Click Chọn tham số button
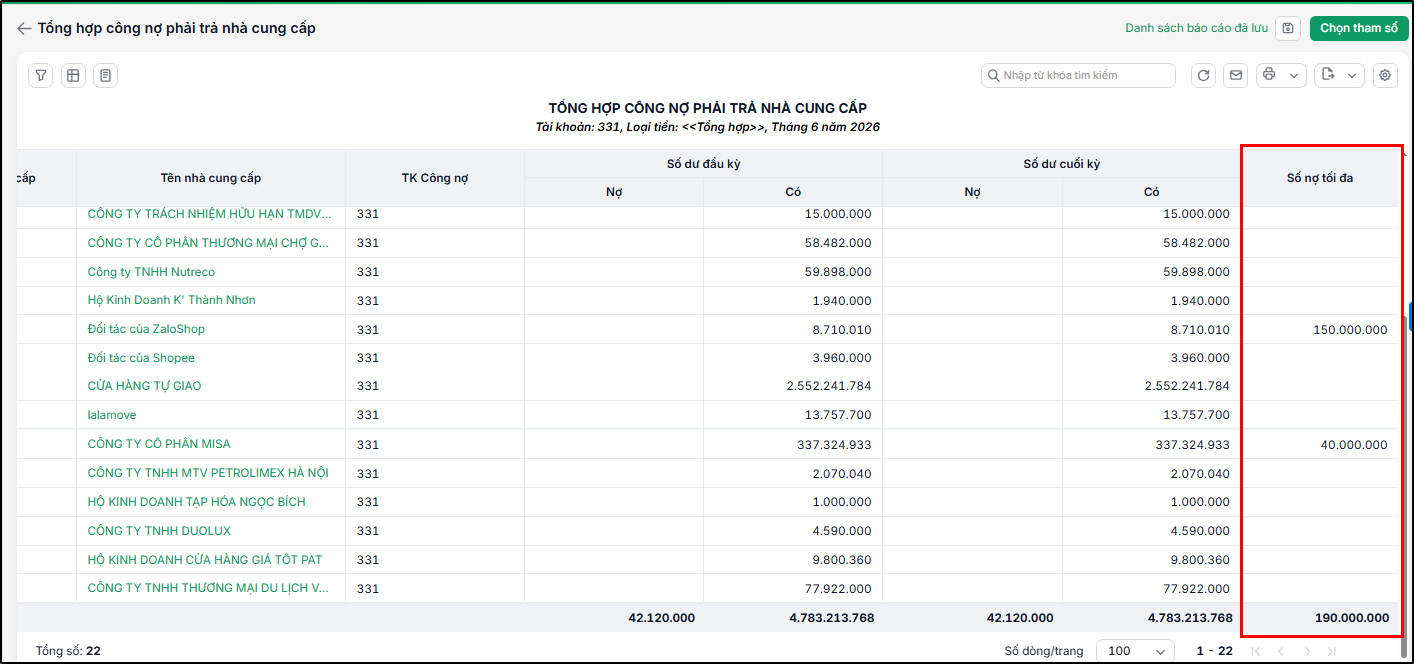 [1359, 28]
